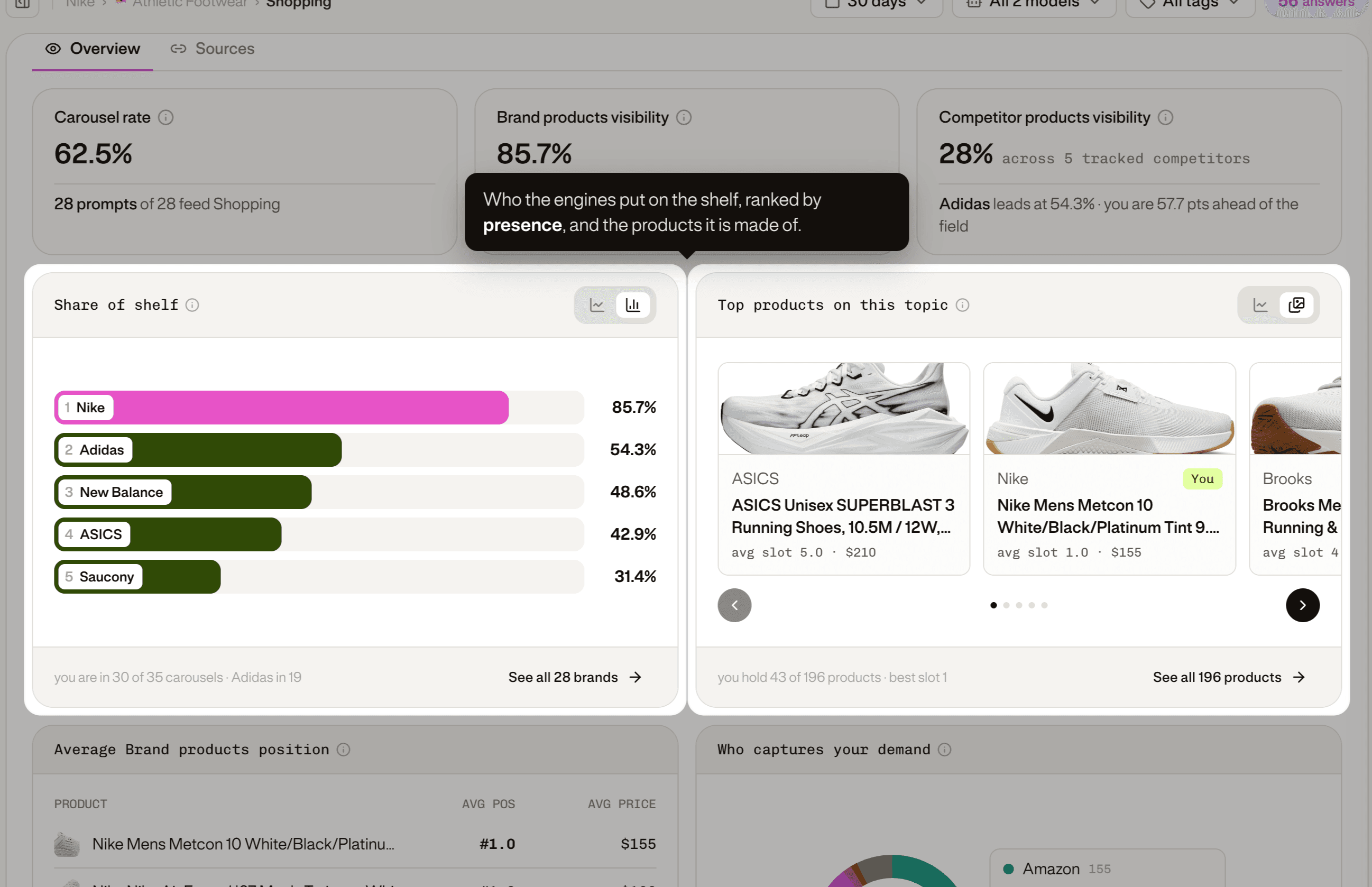Click the You badge on Nike card
The width and height of the screenshot is (1372, 887).
click(x=1202, y=479)
